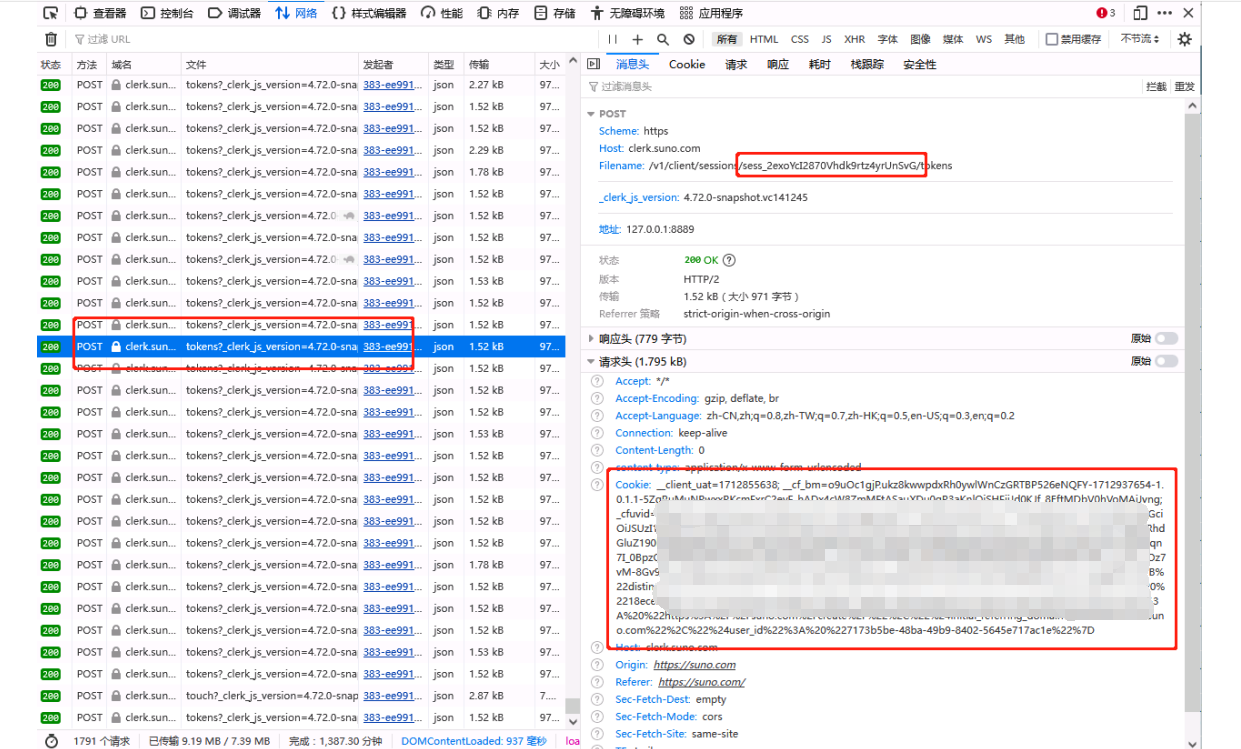Click help icon for Connection header
The width and height of the screenshot is (1241, 749).
click(x=597, y=433)
